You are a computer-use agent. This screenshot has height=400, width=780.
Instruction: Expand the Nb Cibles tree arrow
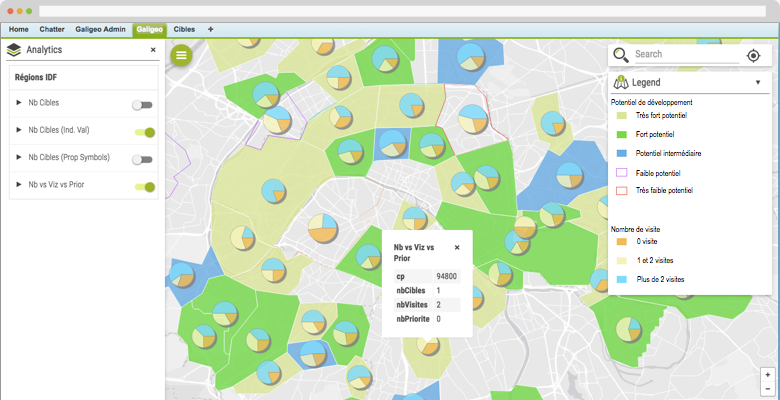(19, 103)
